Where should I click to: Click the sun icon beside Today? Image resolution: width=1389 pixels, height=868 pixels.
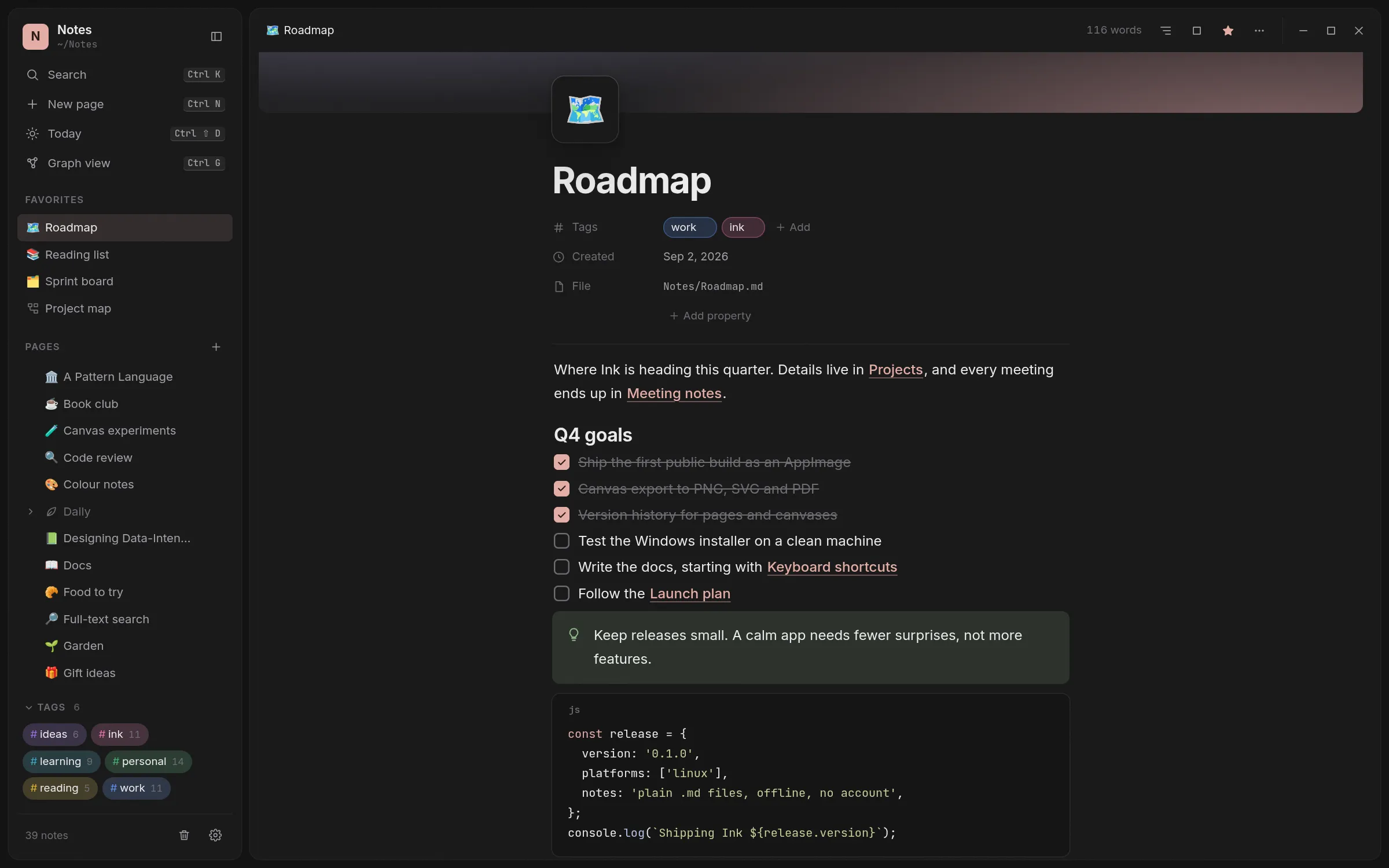tap(32, 134)
